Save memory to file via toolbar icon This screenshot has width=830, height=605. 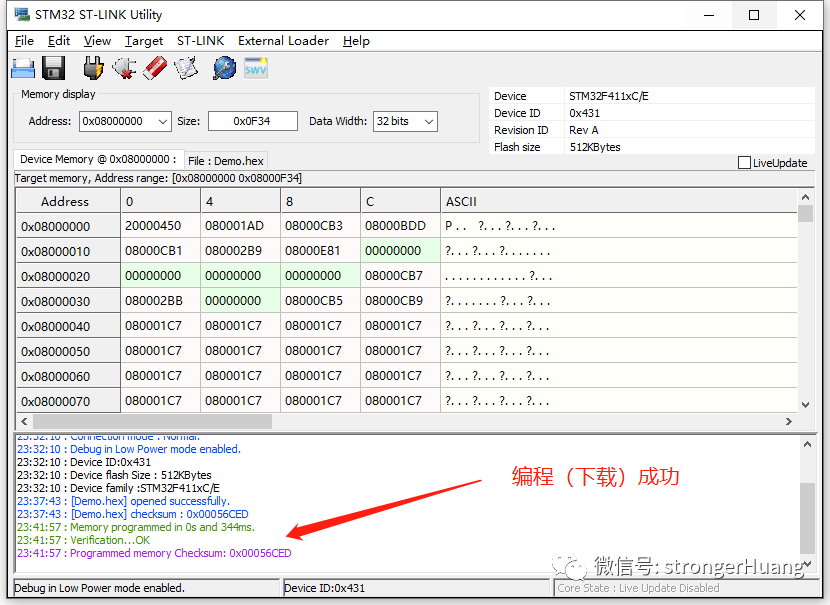(52, 67)
